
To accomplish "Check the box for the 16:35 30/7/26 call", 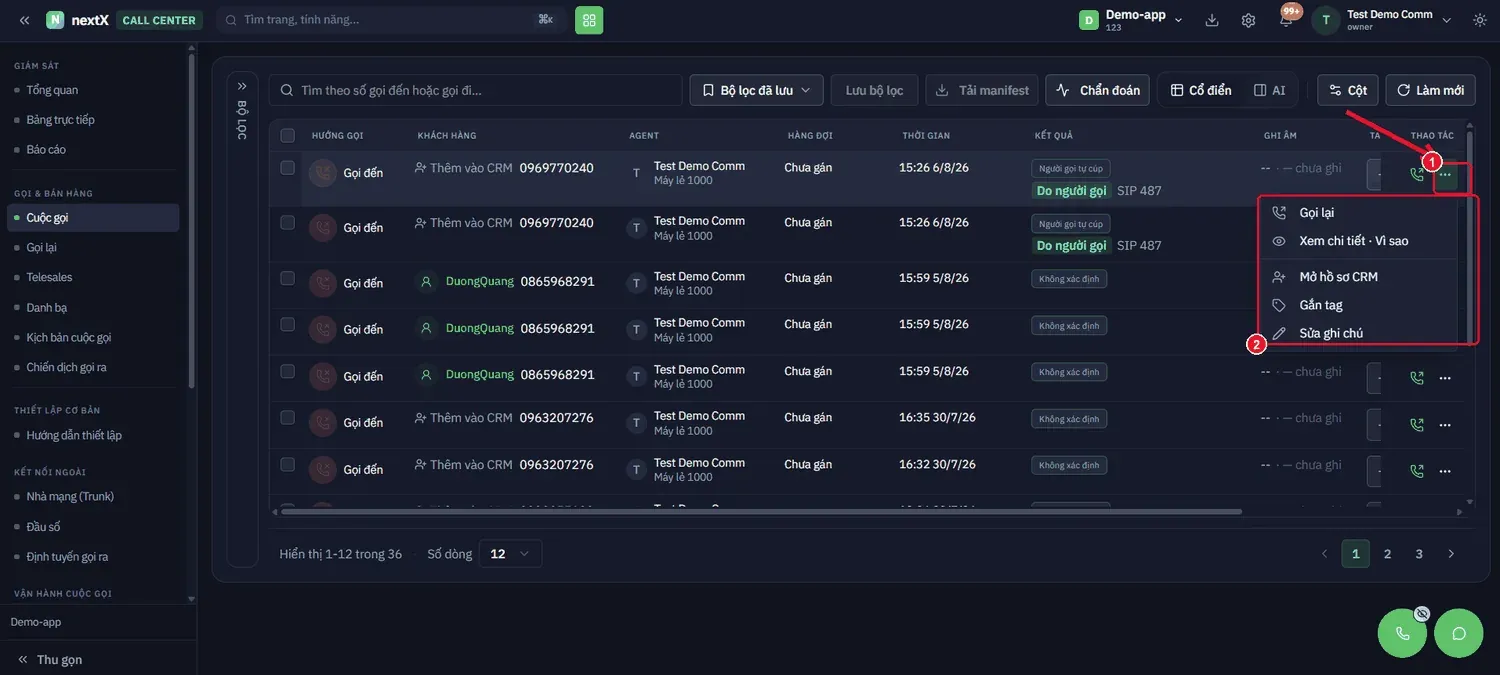I will (288, 418).
